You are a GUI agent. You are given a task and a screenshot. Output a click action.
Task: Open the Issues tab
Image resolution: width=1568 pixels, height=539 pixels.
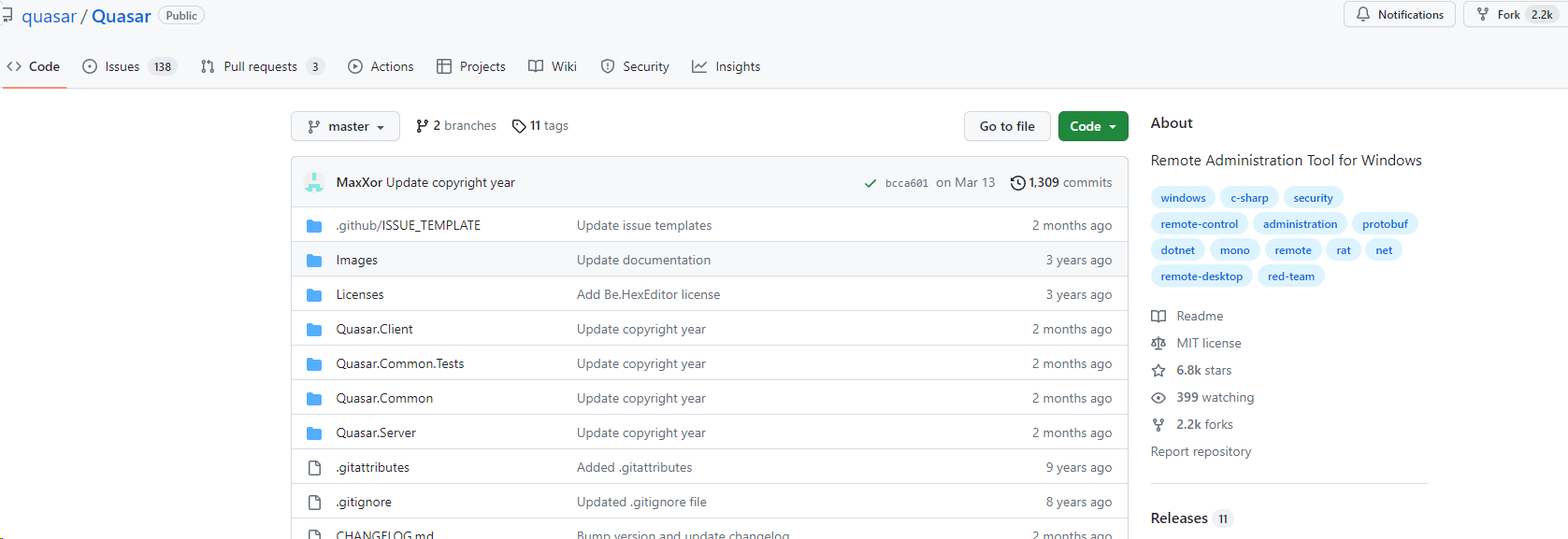(x=129, y=66)
